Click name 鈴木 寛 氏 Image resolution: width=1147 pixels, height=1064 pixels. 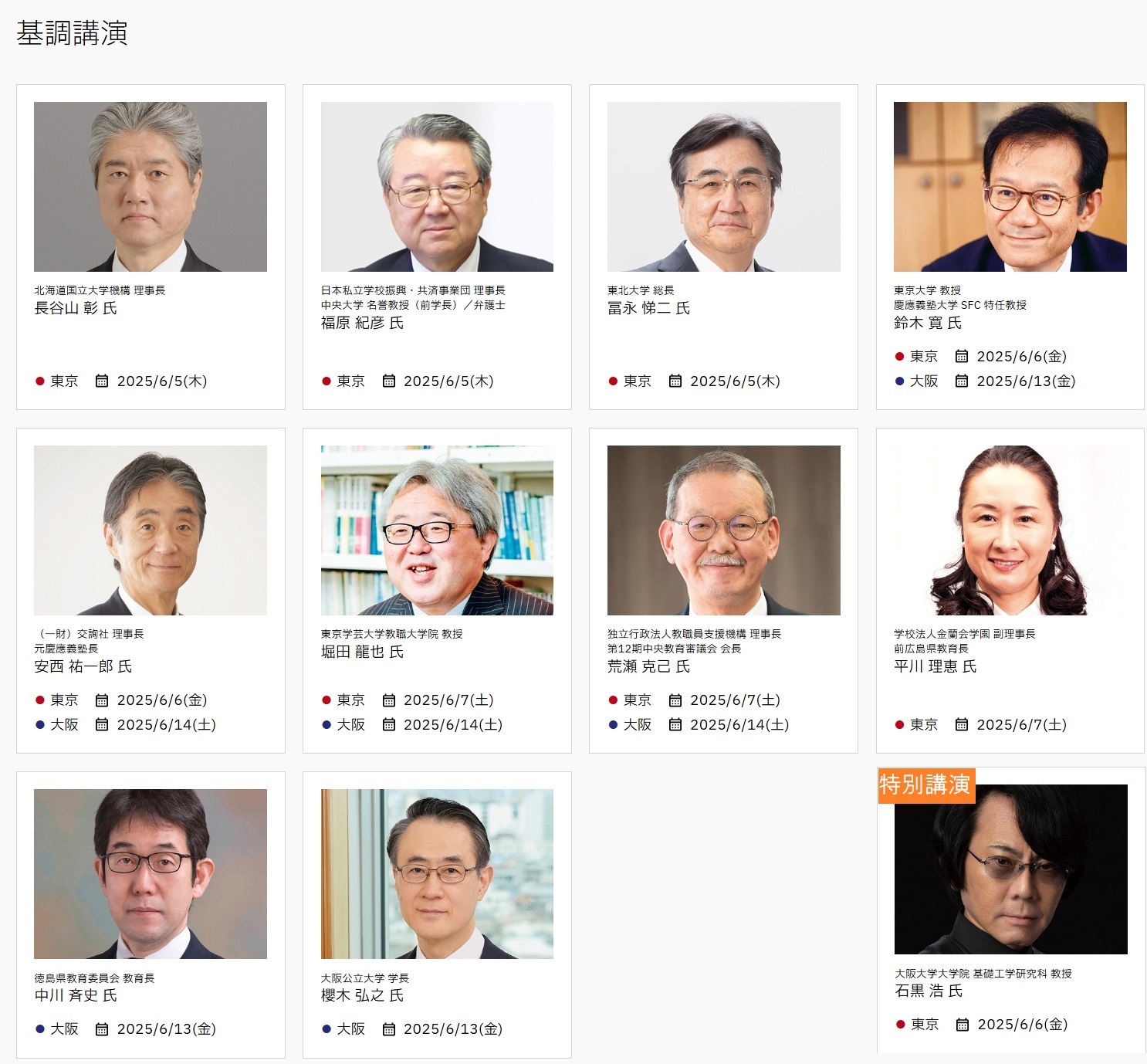(x=928, y=323)
